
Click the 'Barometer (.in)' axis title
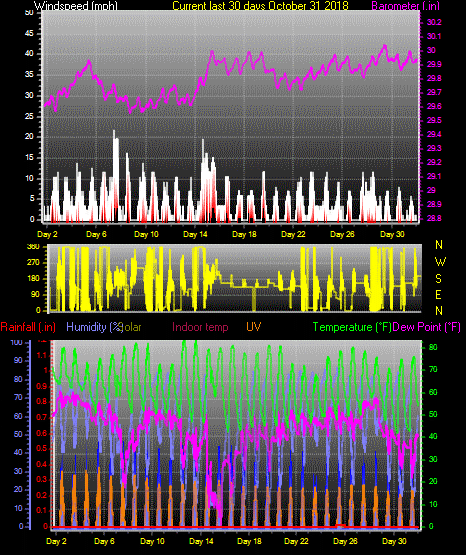406,6
